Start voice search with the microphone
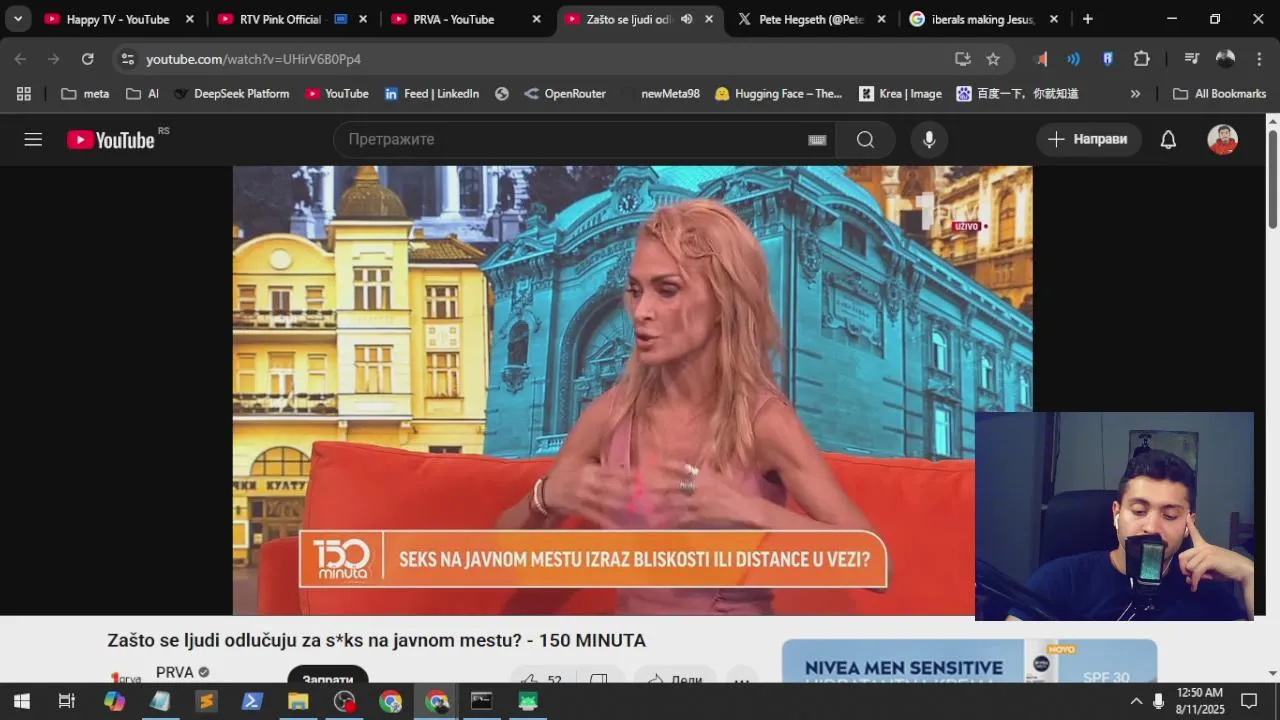Image resolution: width=1280 pixels, height=720 pixels. point(929,139)
